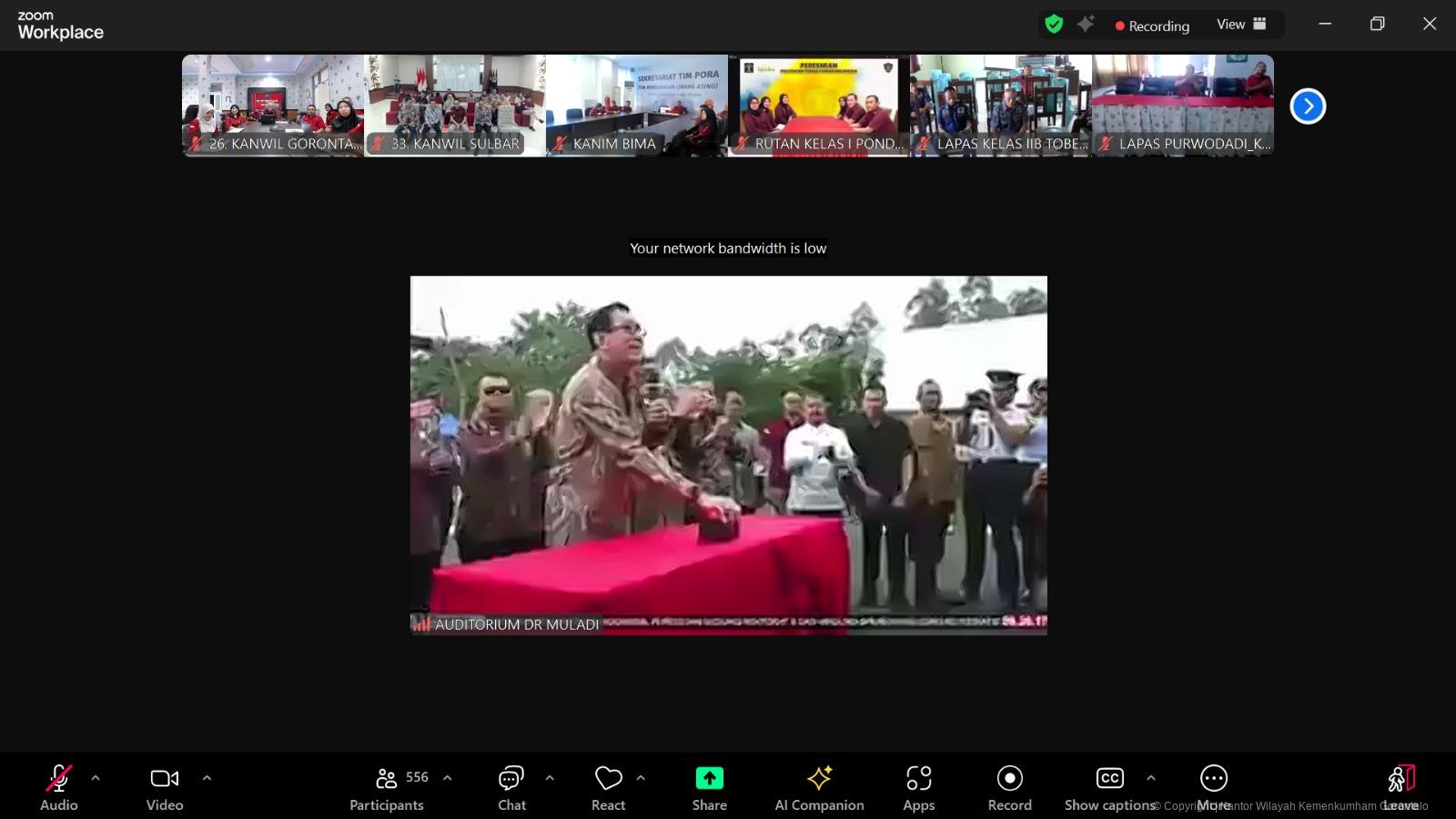1456x819 pixels.
Task: Open the Apps panel
Action: coord(918,788)
